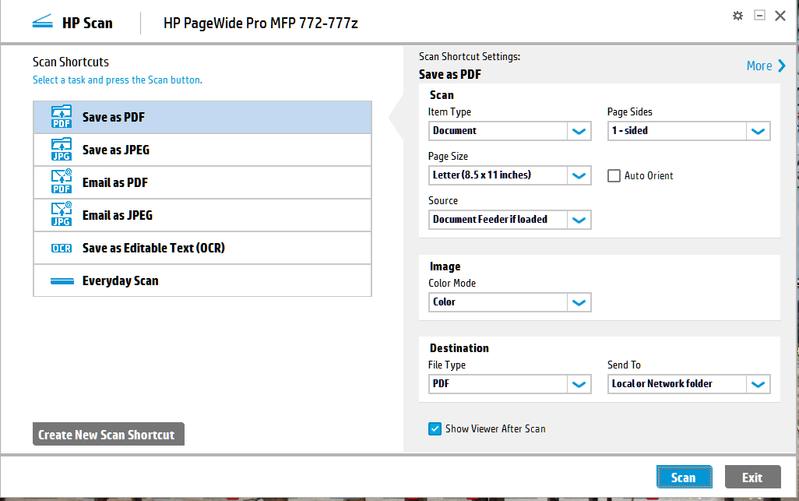799x501 pixels.
Task: Click the Exit button
Action: point(753,477)
